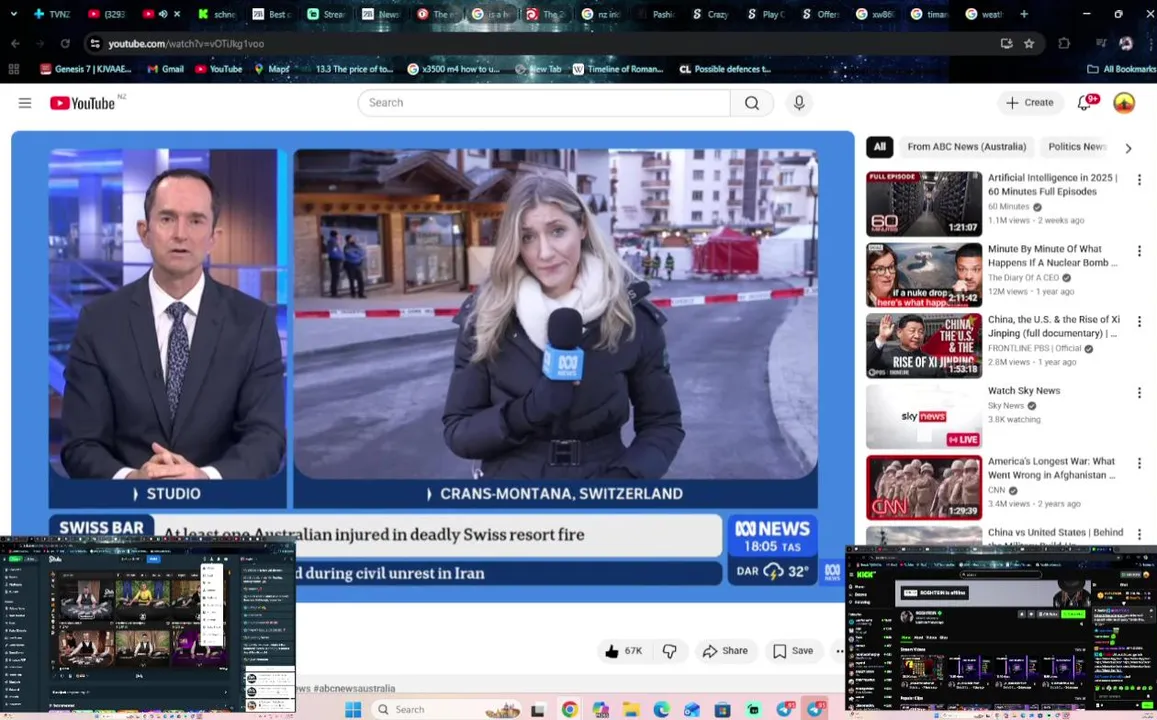
Task: Open YouTube notifications bell
Action: pyautogui.click(x=1084, y=103)
